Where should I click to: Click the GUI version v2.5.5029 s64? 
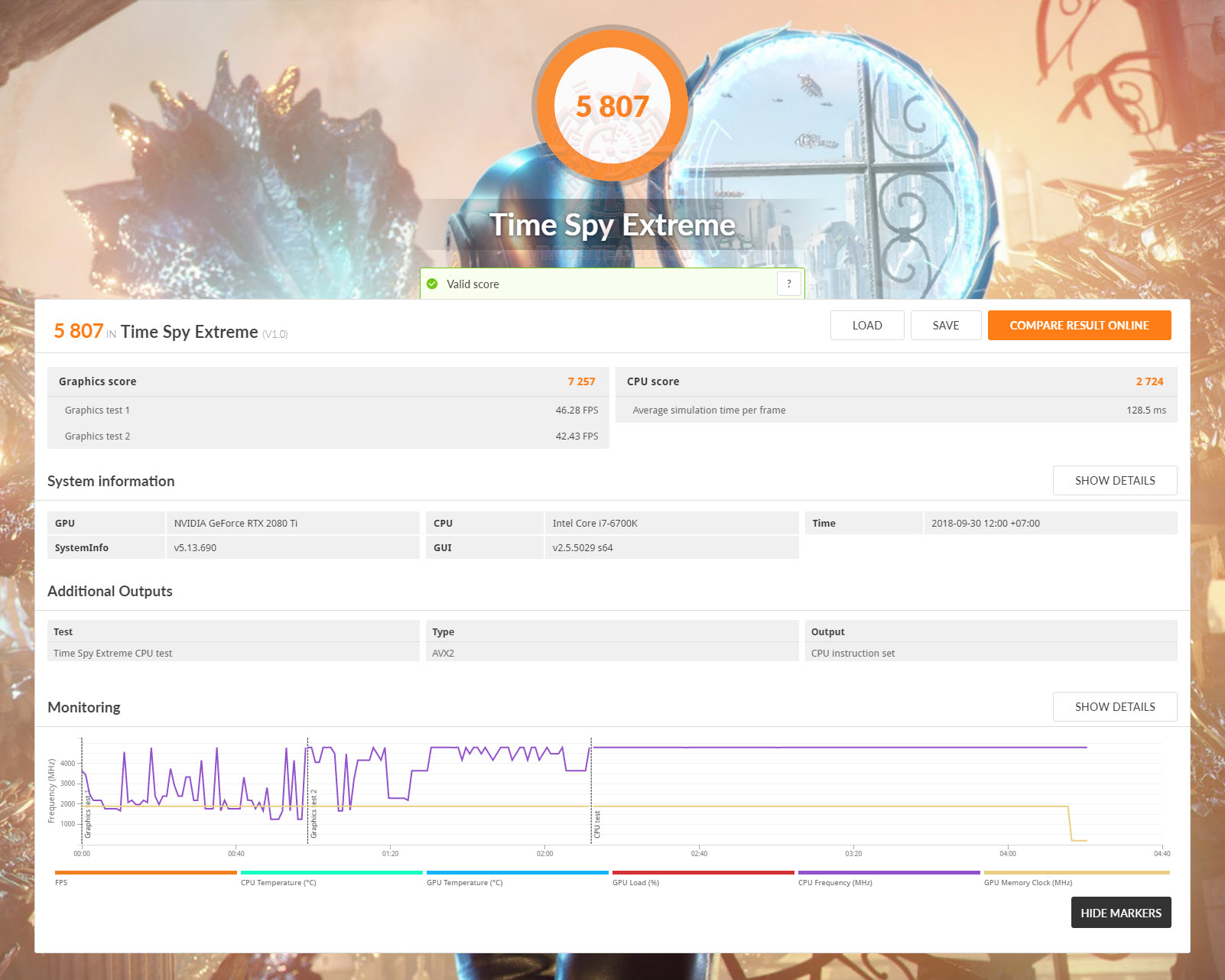click(583, 548)
